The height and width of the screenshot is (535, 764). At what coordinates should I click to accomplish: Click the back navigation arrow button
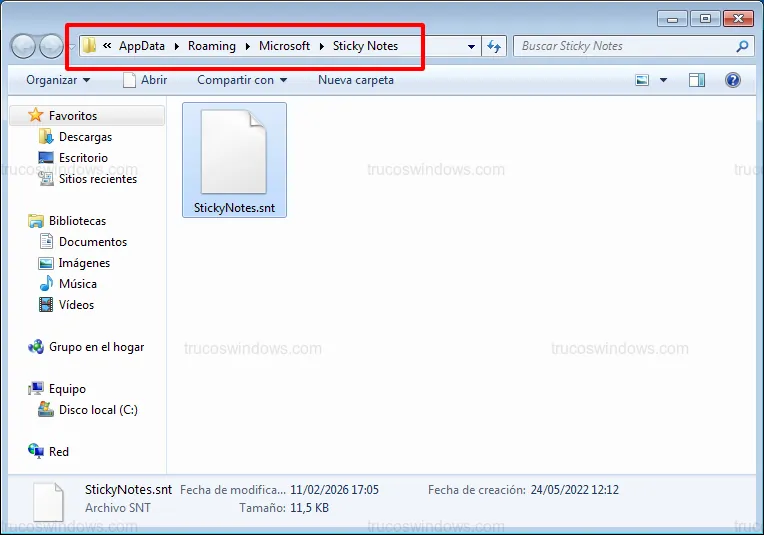[x=24, y=46]
